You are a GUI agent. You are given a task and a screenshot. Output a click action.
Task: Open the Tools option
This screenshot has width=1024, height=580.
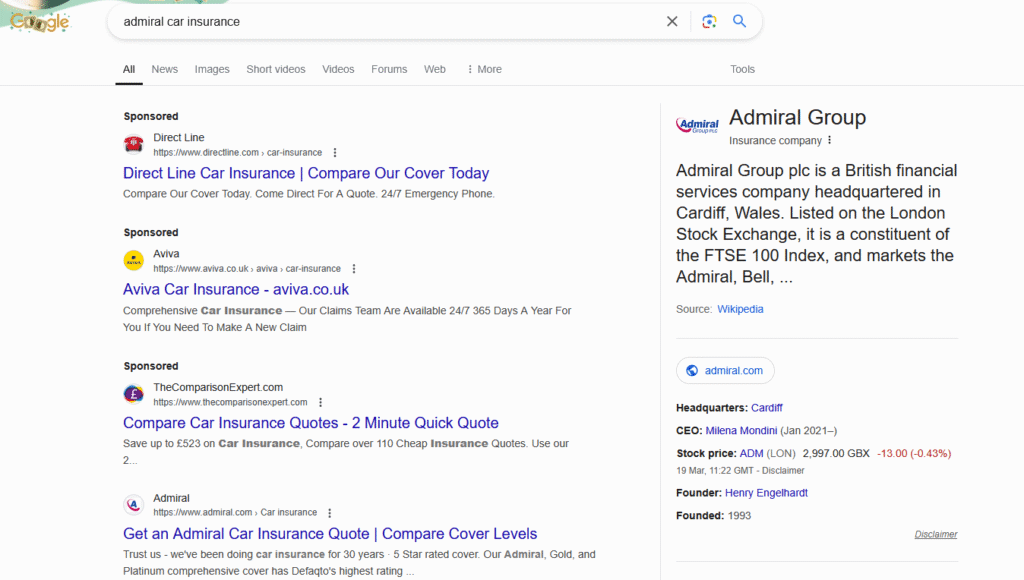tap(742, 69)
